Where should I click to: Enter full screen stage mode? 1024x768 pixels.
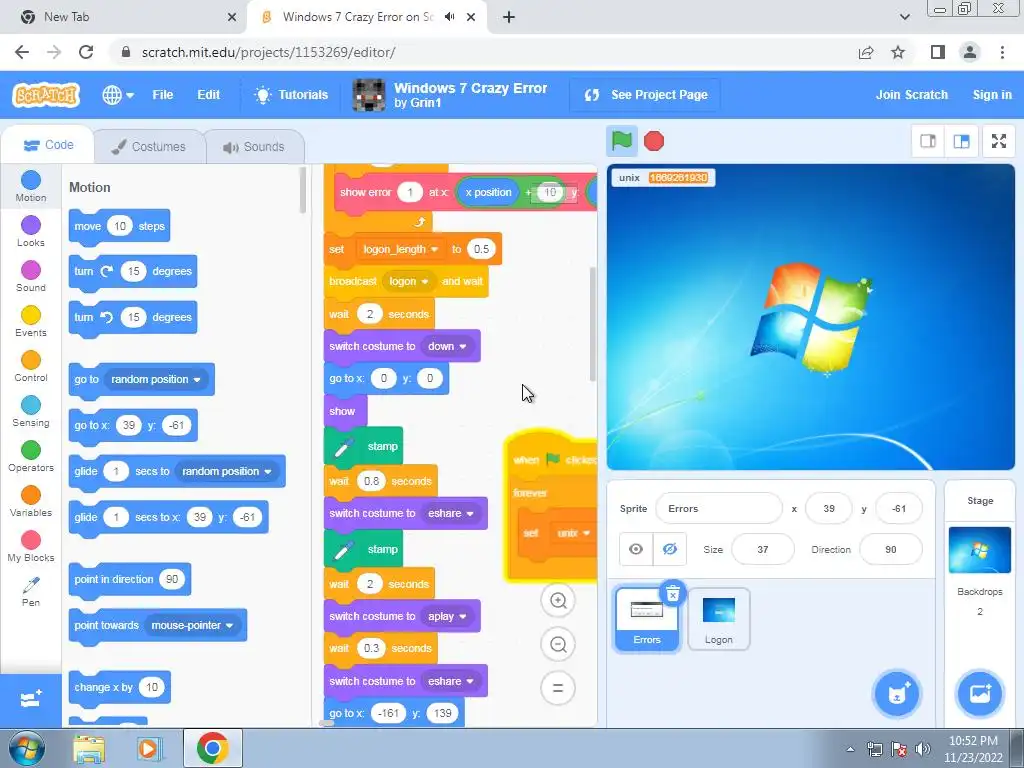[999, 141]
